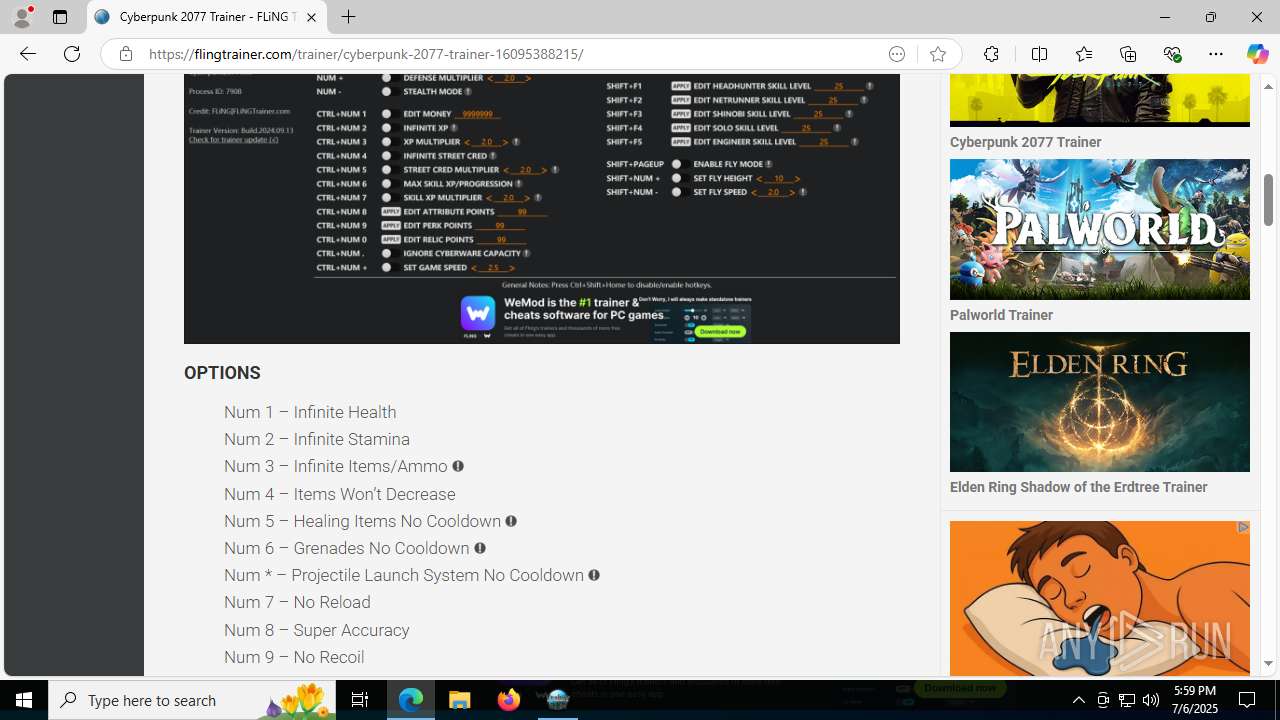Open the Palworld Trainer link
The height and width of the screenshot is (720, 1280).
[1001, 315]
